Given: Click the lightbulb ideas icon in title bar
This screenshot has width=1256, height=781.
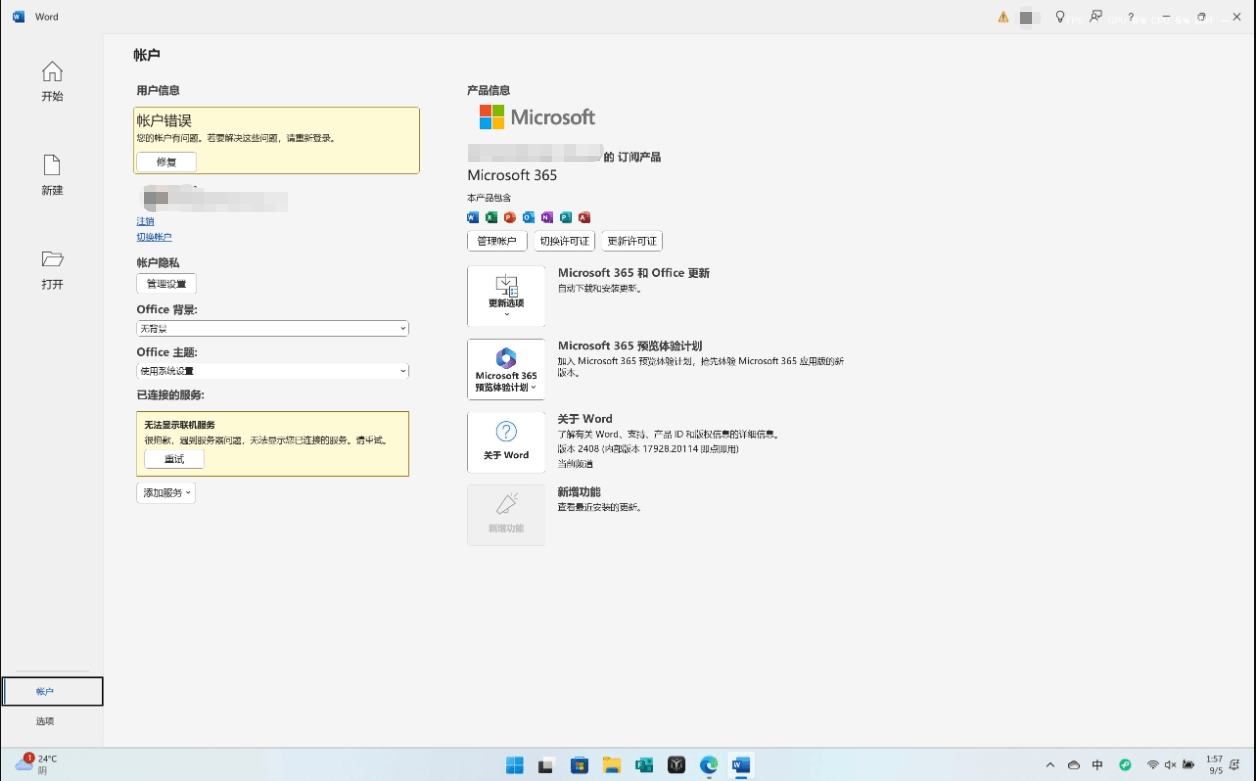Looking at the screenshot, I should click(x=1060, y=17).
